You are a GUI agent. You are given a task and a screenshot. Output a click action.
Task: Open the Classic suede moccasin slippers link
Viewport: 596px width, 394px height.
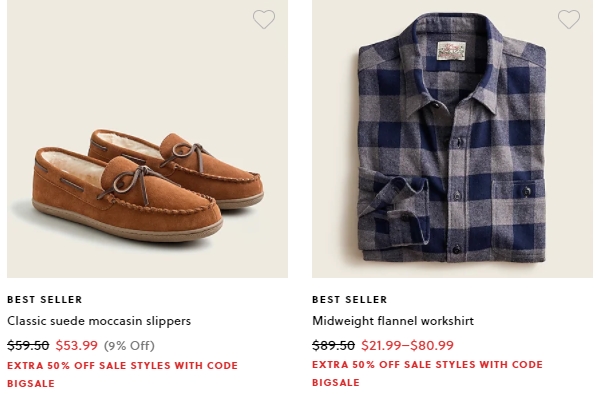[99, 321]
